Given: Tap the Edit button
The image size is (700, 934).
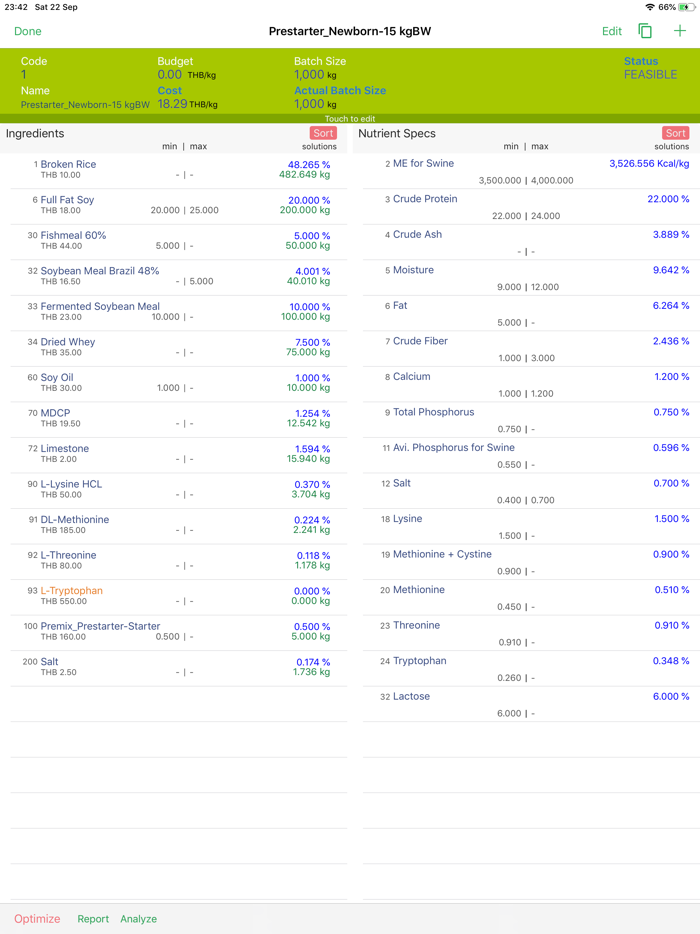Looking at the screenshot, I should [612, 31].
